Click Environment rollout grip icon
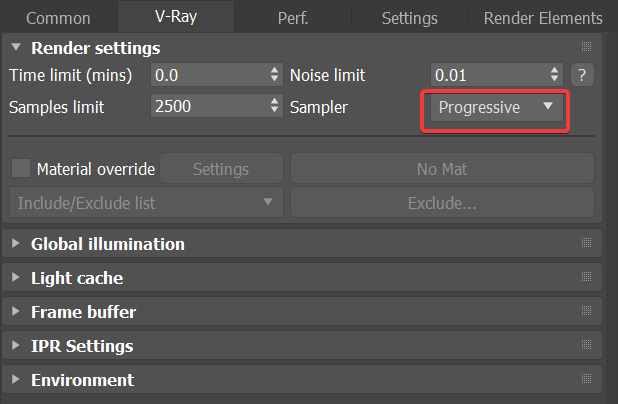 [x=587, y=380]
